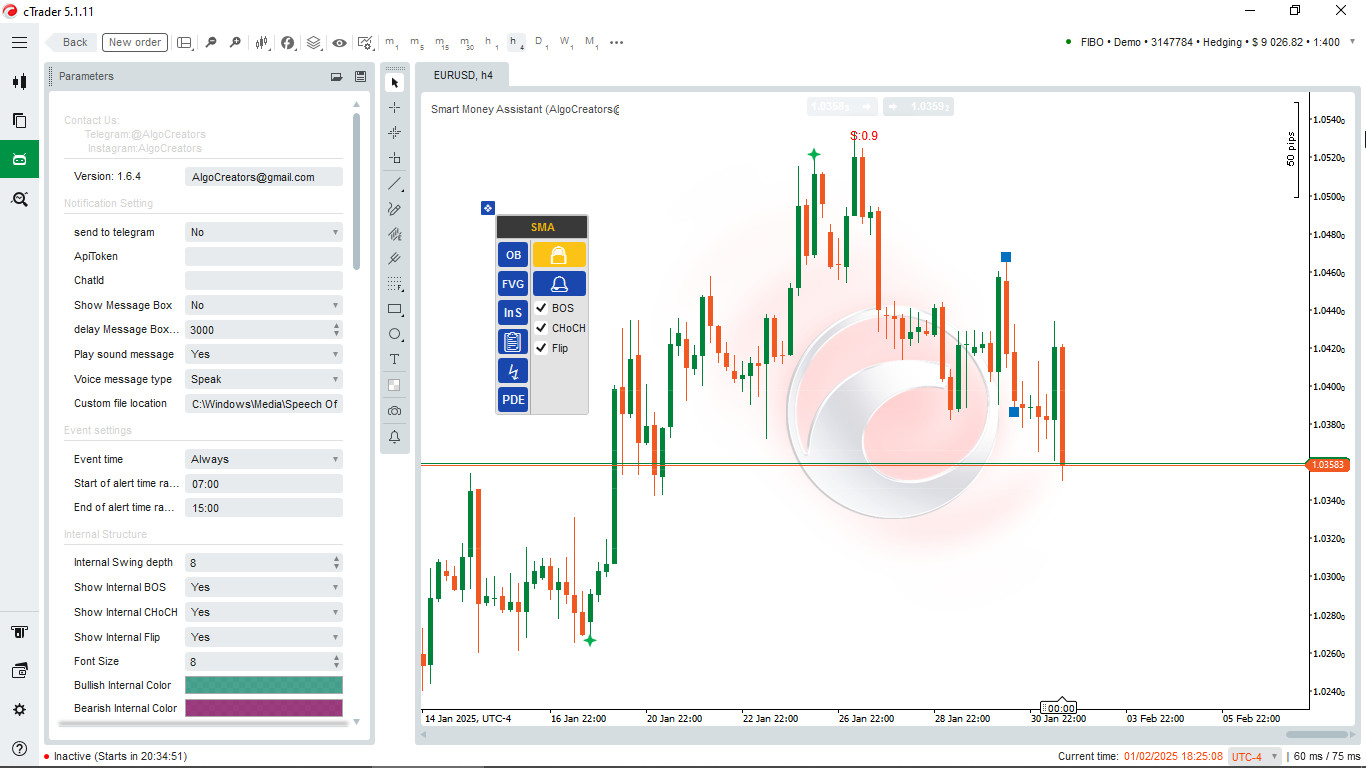Pick the Fibonacci retracement tool
The width and height of the screenshot is (1366, 768).
click(x=395, y=284)
